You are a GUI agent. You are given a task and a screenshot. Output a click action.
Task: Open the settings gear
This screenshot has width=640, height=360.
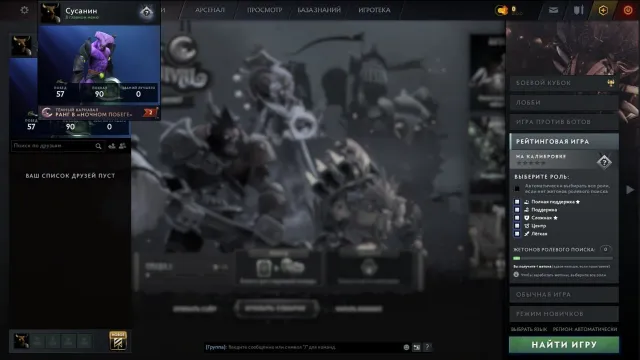[24, 10]
